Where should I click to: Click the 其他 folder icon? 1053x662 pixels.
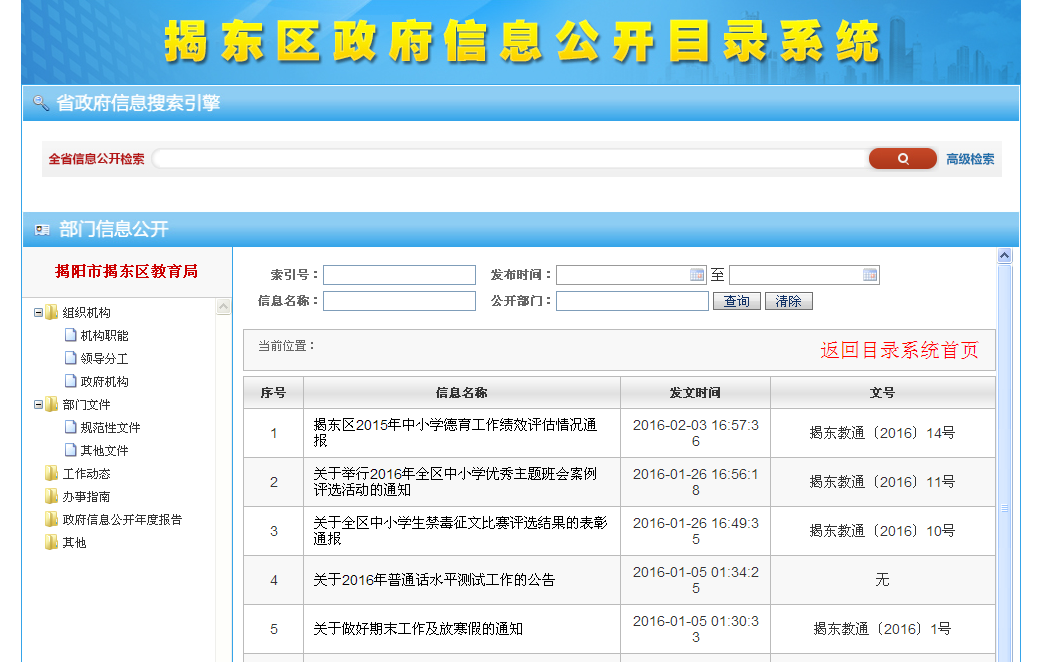coord(52,542)
